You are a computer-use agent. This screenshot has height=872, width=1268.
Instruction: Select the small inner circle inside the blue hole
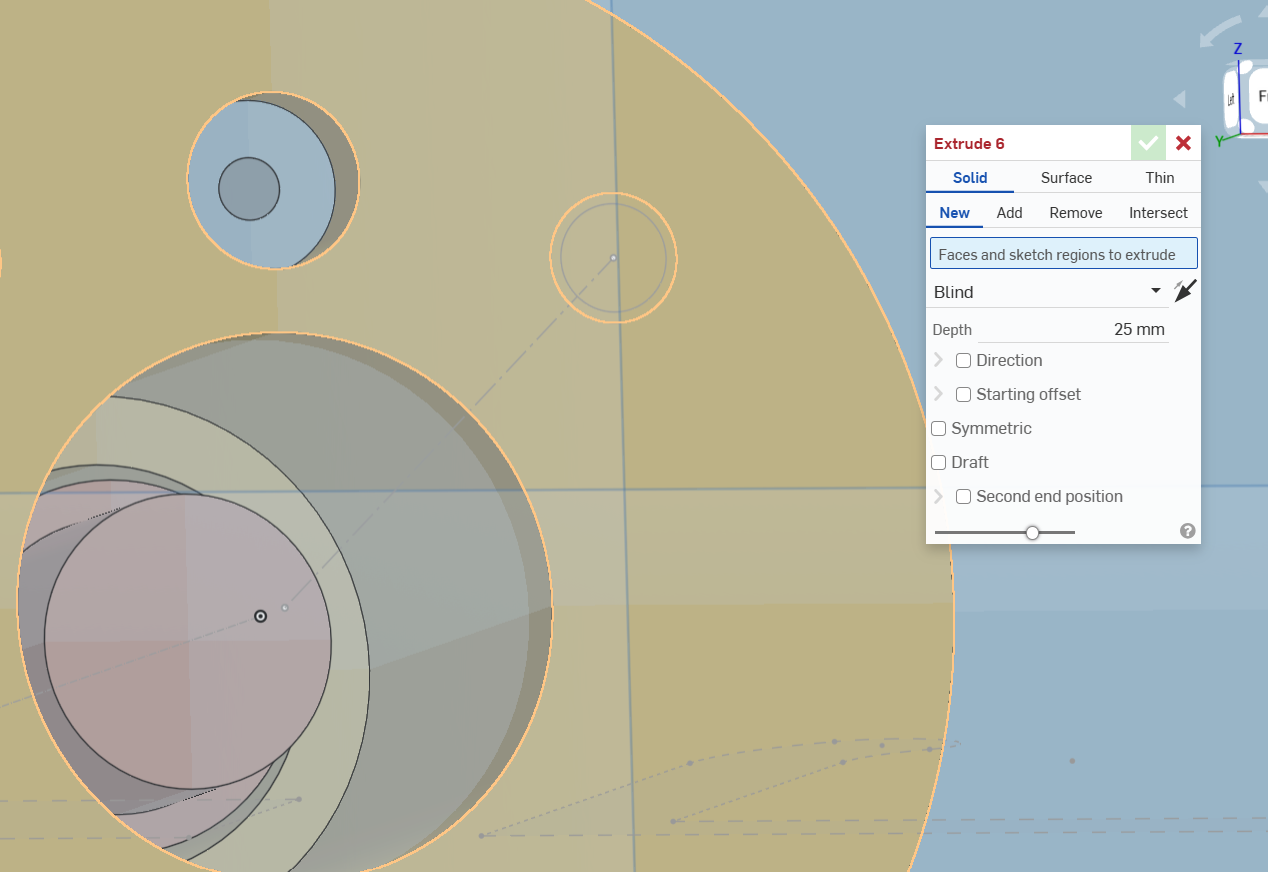(249, 188)
